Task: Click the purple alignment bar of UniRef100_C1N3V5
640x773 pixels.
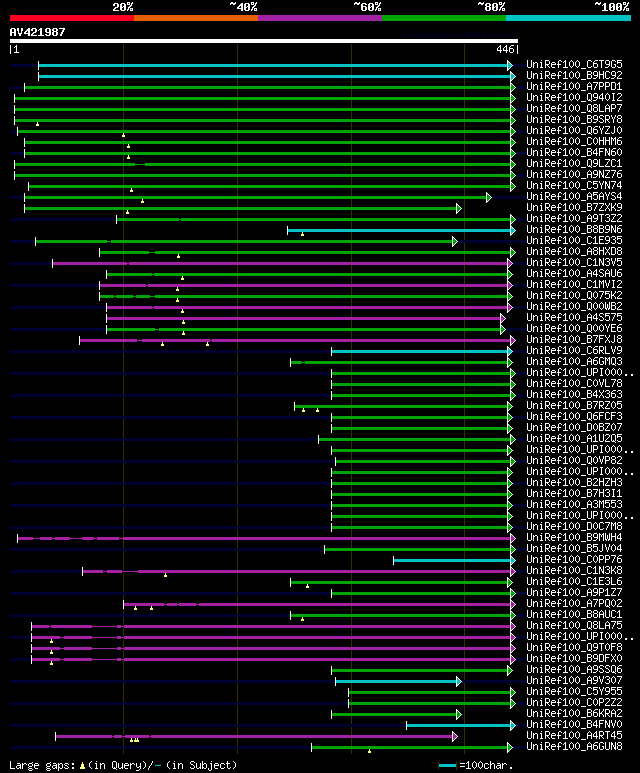Action: [281, 263]
